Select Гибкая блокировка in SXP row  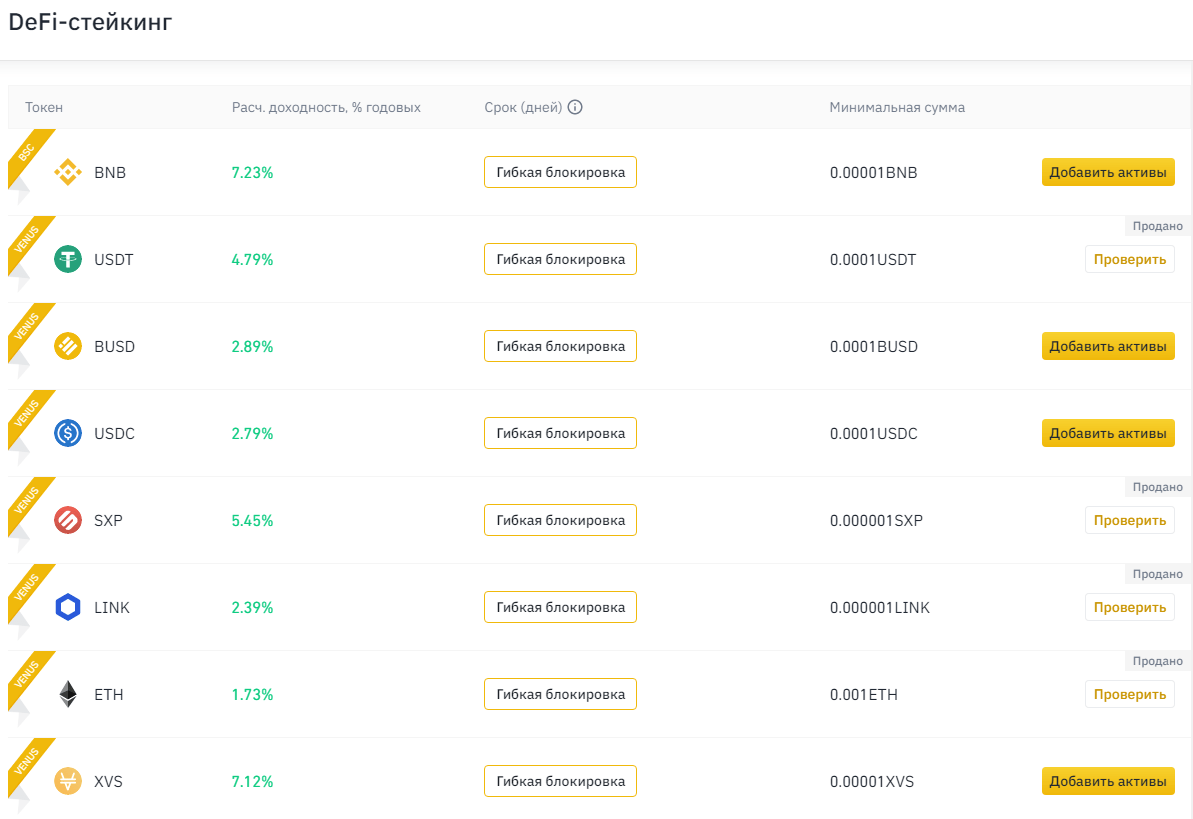point(560,520)
